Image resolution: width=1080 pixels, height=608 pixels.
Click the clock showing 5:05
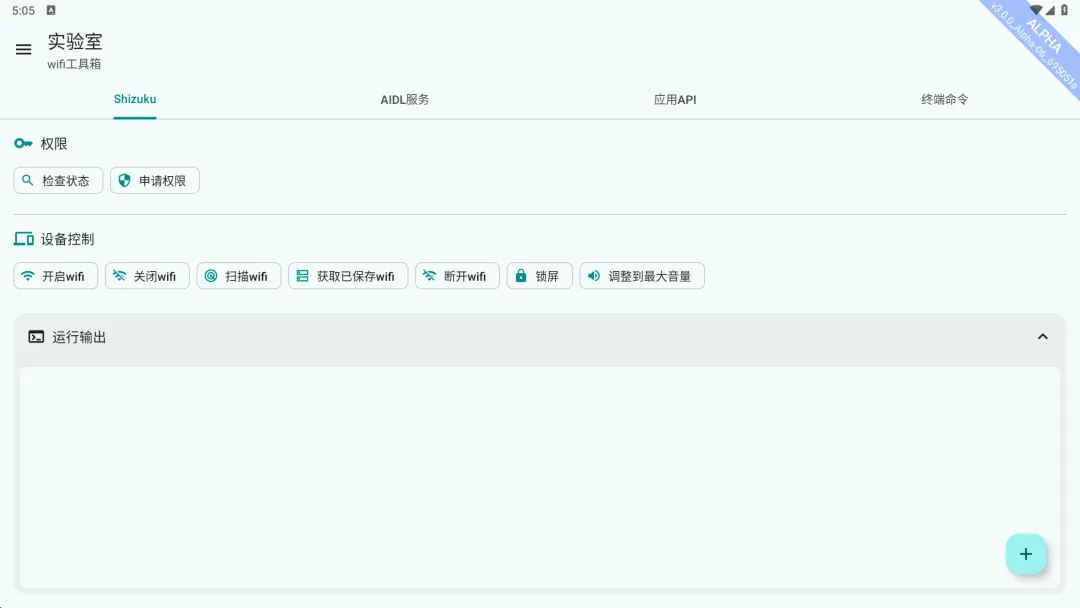23,10
